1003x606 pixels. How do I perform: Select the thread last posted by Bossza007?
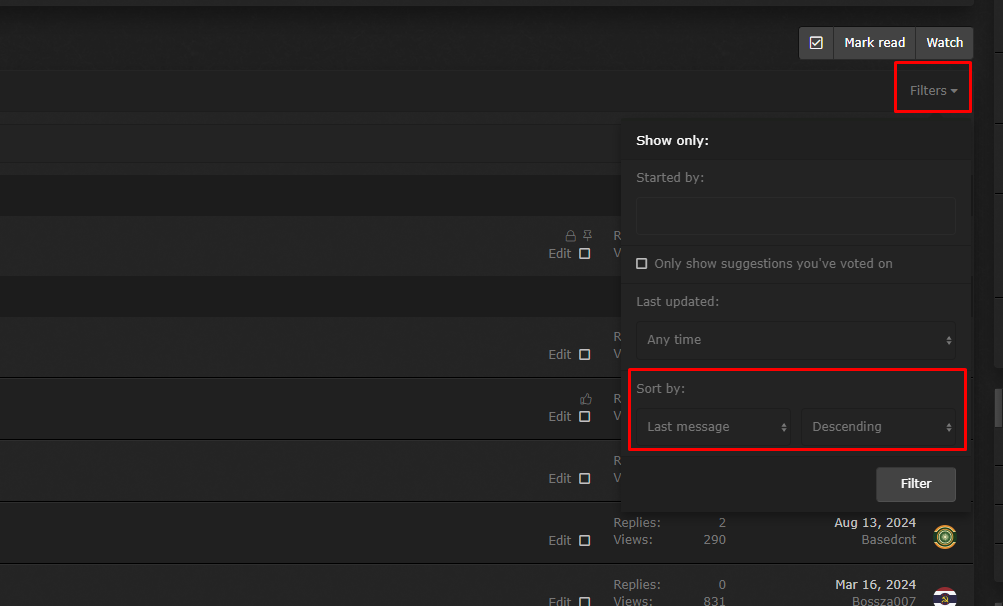585,601
